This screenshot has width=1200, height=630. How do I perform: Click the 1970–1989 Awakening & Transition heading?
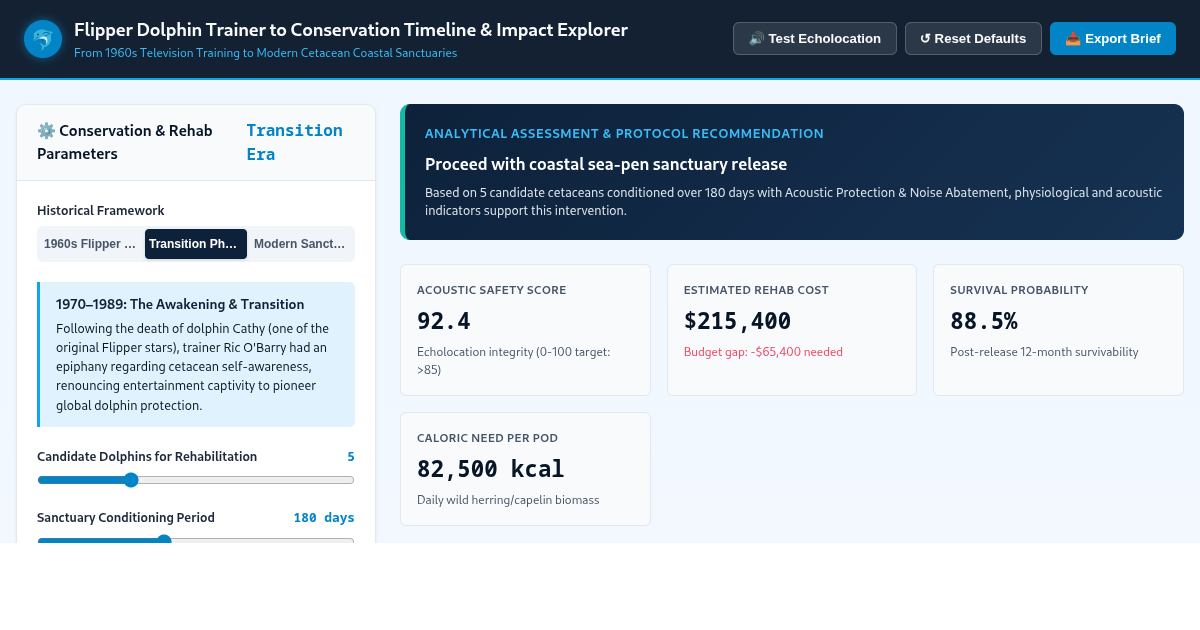180,304
